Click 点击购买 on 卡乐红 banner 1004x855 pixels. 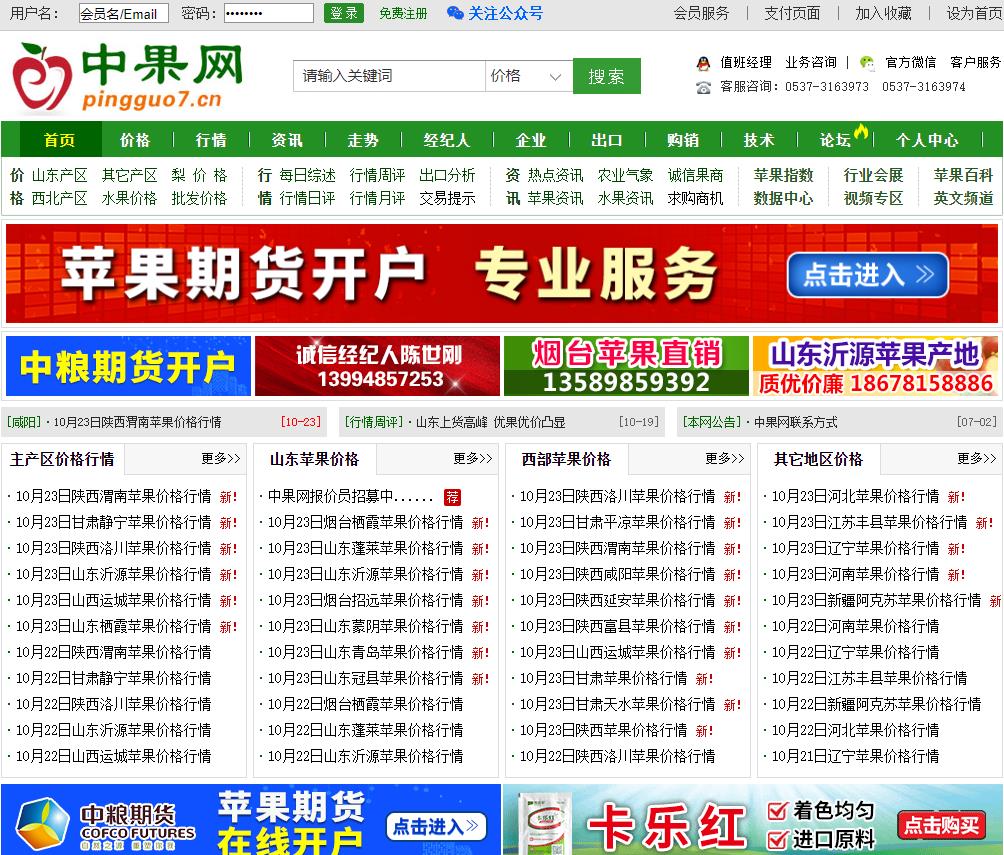point(941,826)
